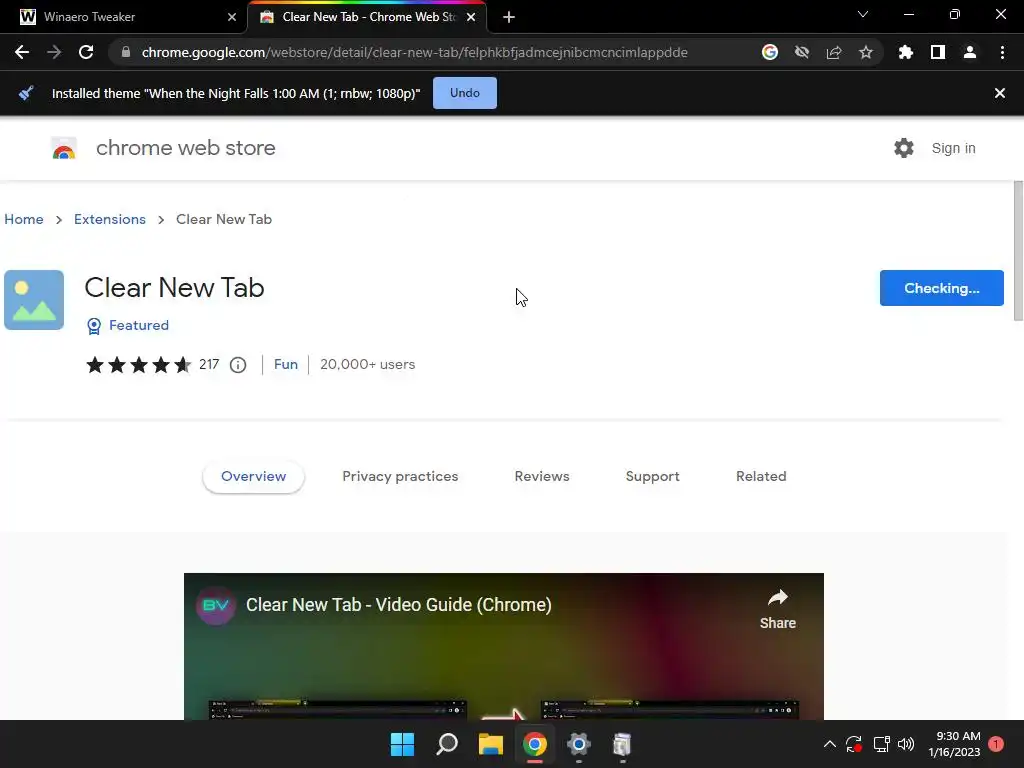The image size is (1024, 768).
Task: Open the Extensions puzzle menu
Action: click(906, 52)
